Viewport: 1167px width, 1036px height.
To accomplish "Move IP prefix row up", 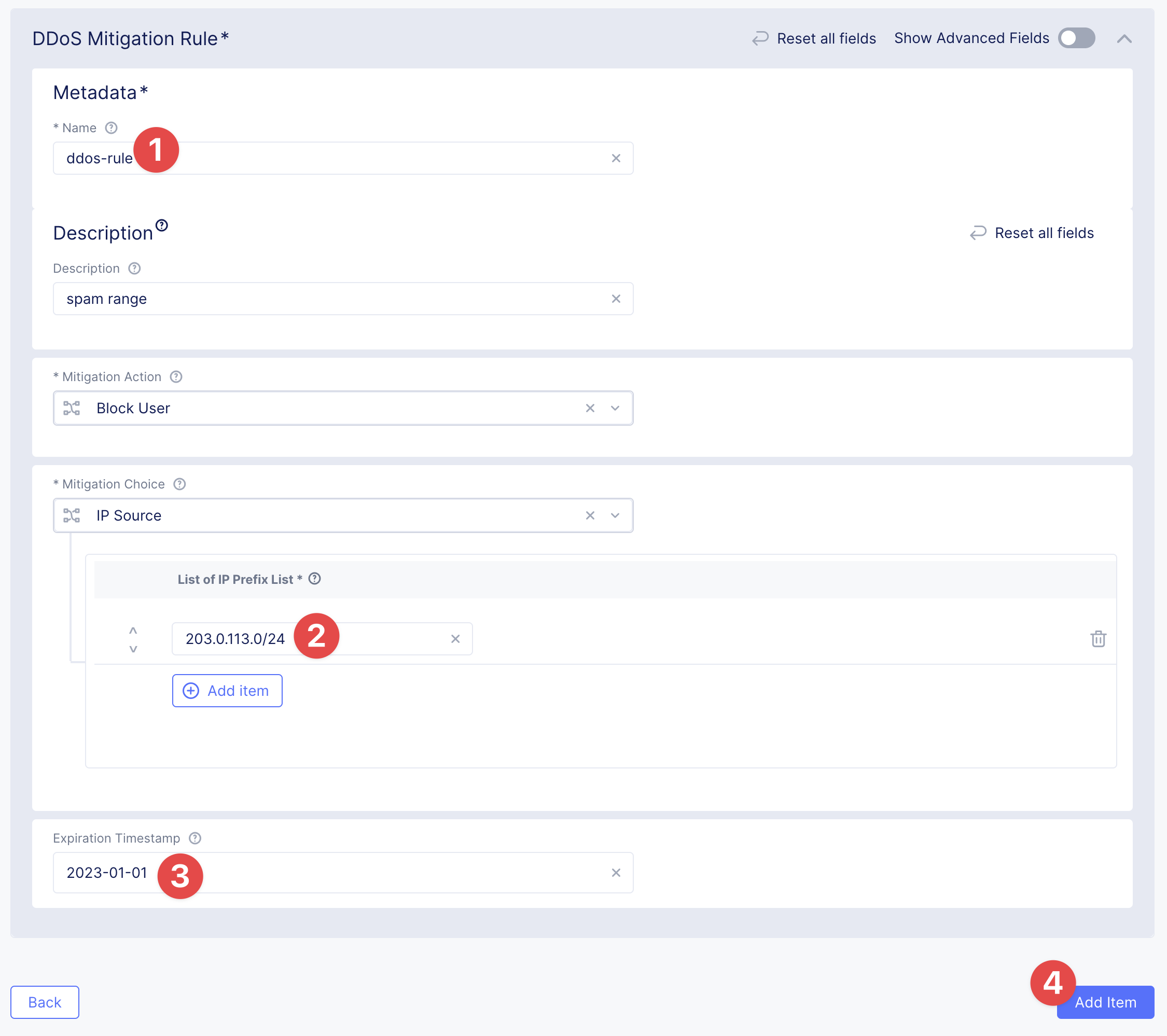I will [x=133, y=630].
